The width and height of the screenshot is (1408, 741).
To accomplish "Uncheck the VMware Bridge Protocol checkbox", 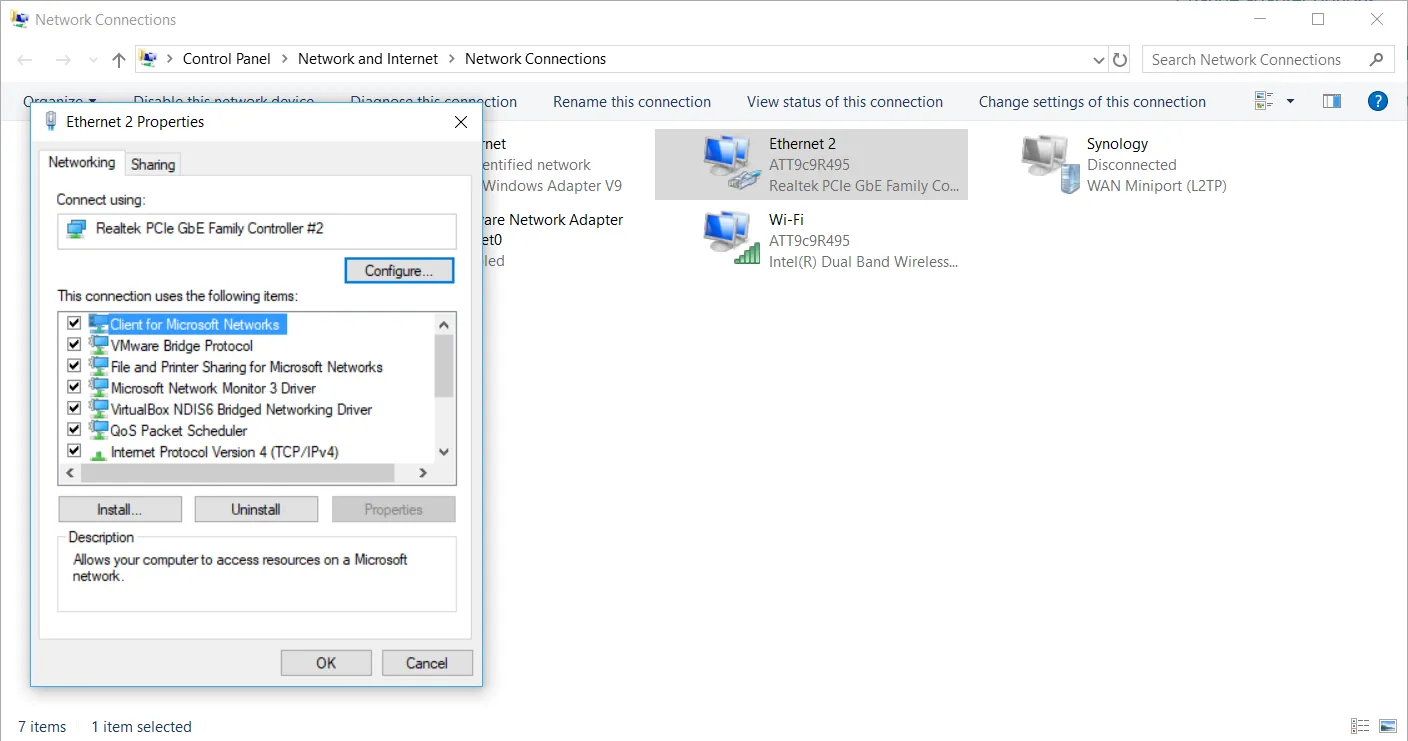I will point(74,345).
